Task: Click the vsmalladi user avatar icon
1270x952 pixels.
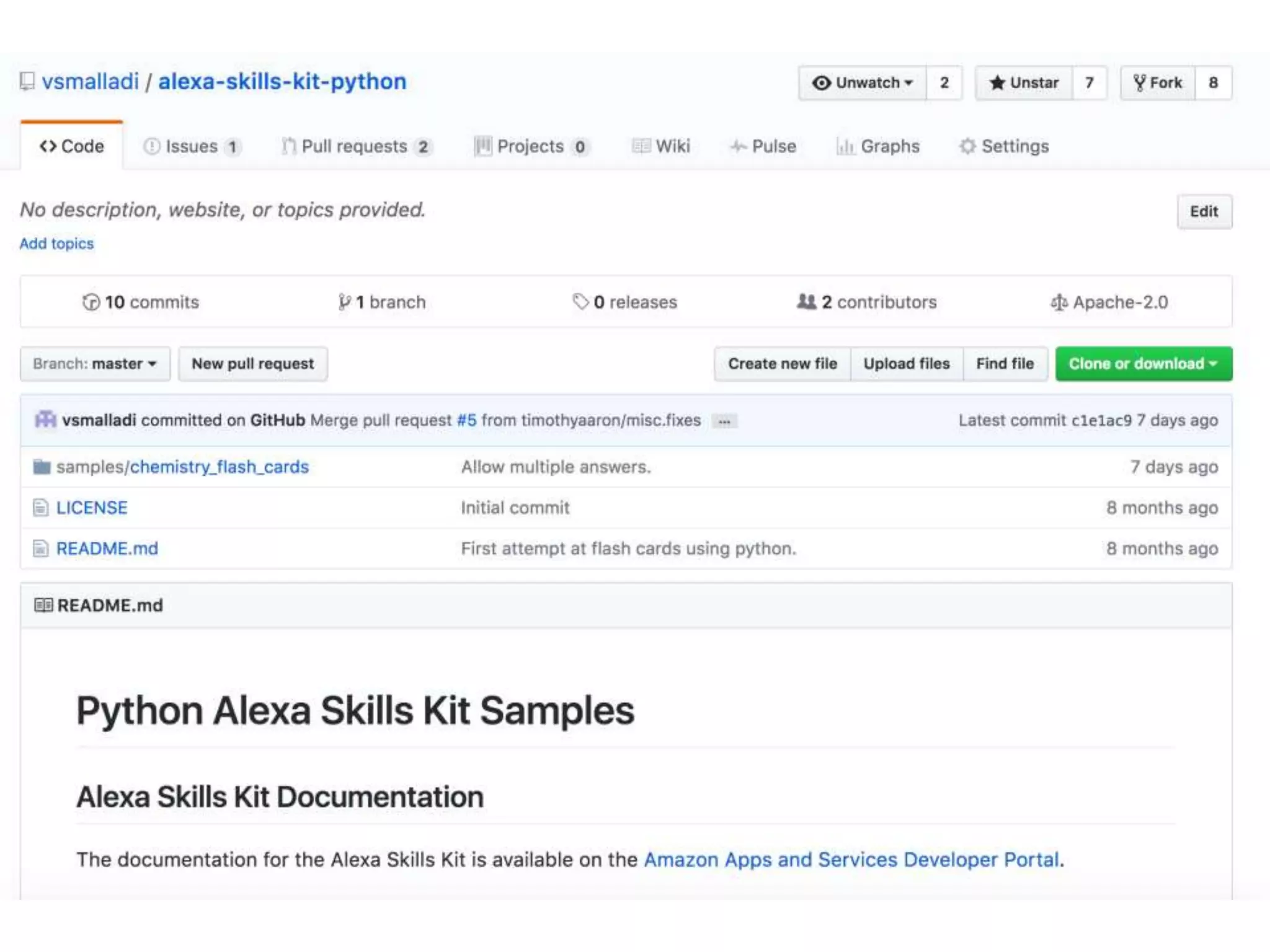Action: [x=45, y=420]
